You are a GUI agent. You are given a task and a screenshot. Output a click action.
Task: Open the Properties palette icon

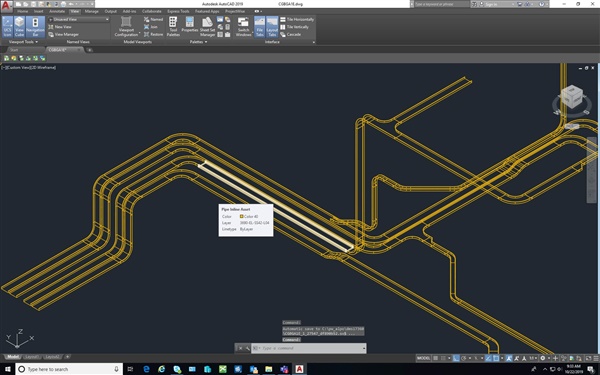click(190, 27)
